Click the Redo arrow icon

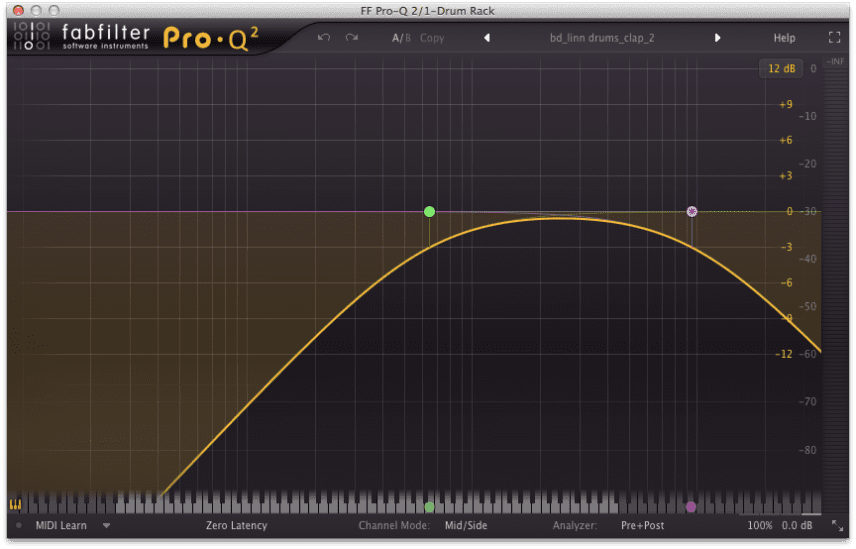(x=352, y=38)
